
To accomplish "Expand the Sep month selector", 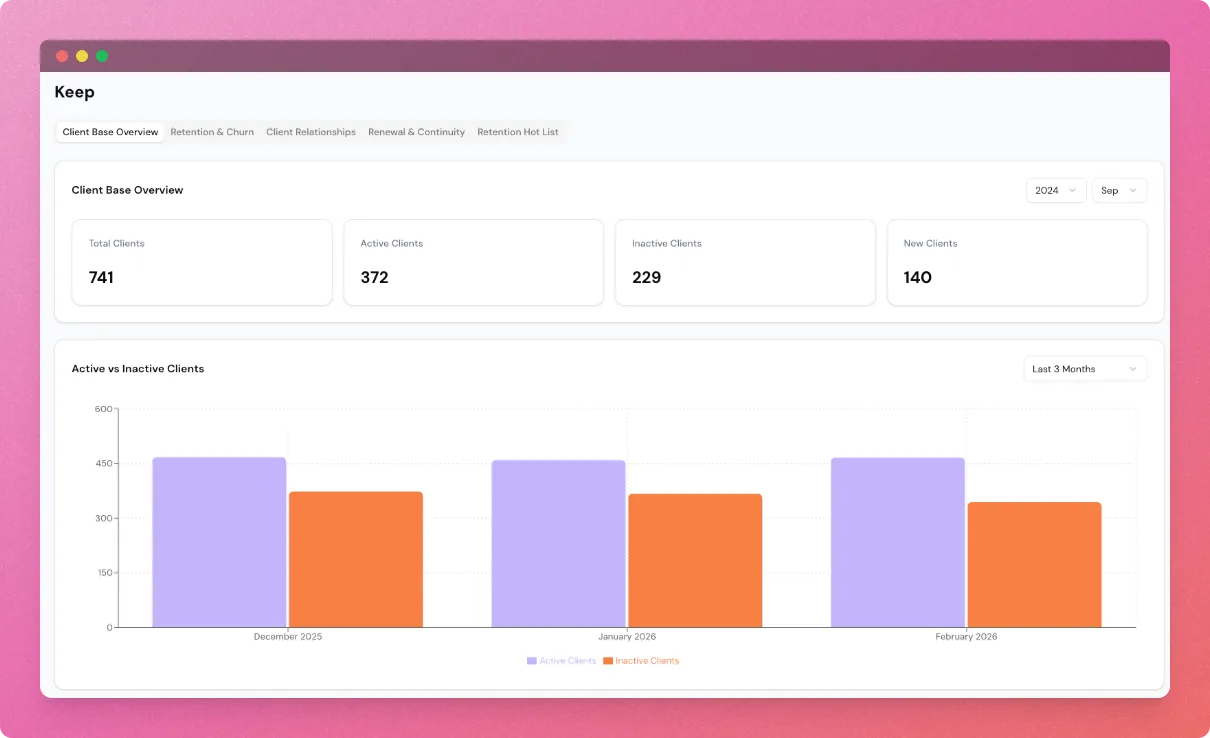I will pos(1119,190).
